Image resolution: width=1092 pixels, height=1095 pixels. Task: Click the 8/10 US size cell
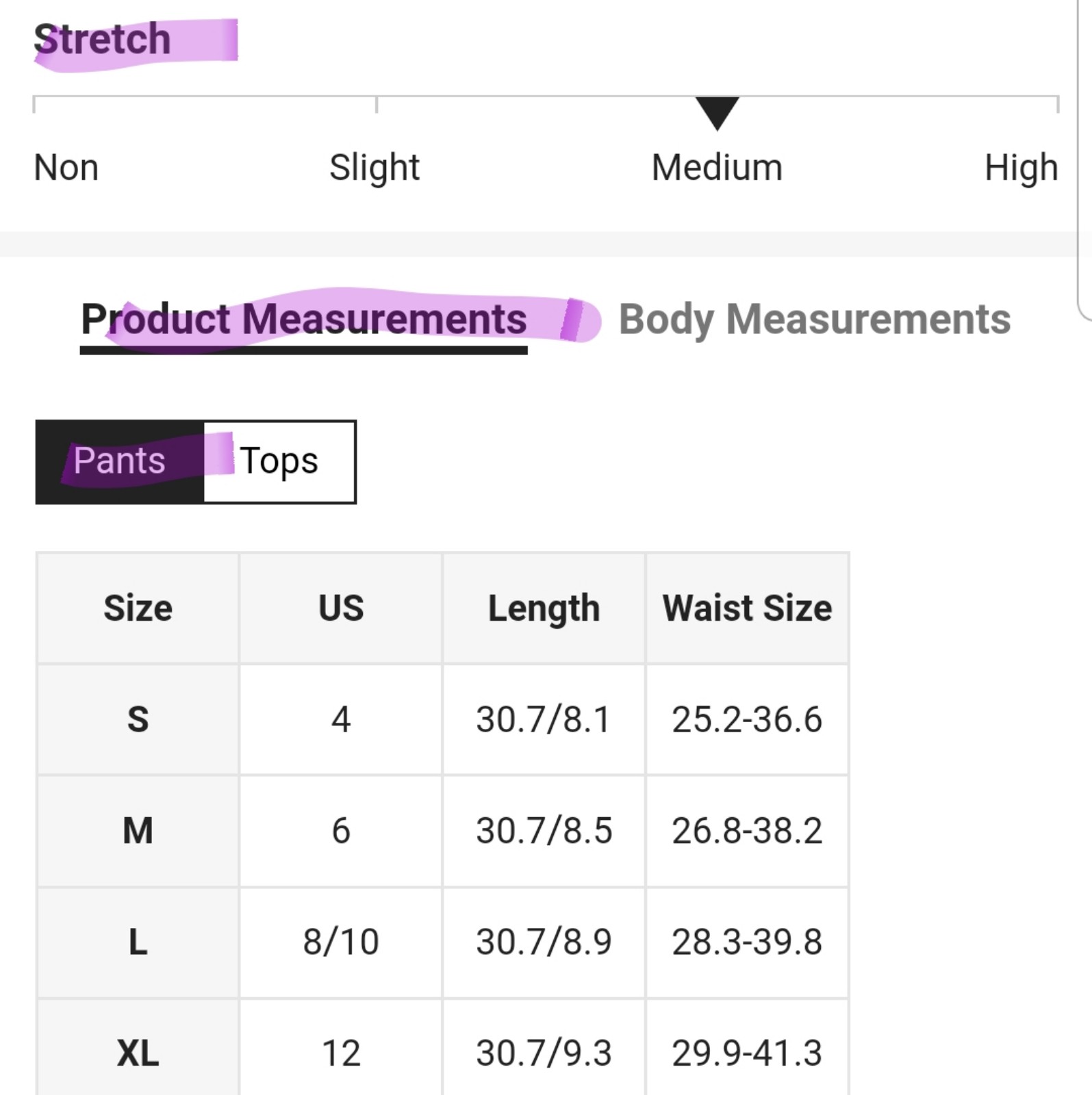tap(341, 942)
